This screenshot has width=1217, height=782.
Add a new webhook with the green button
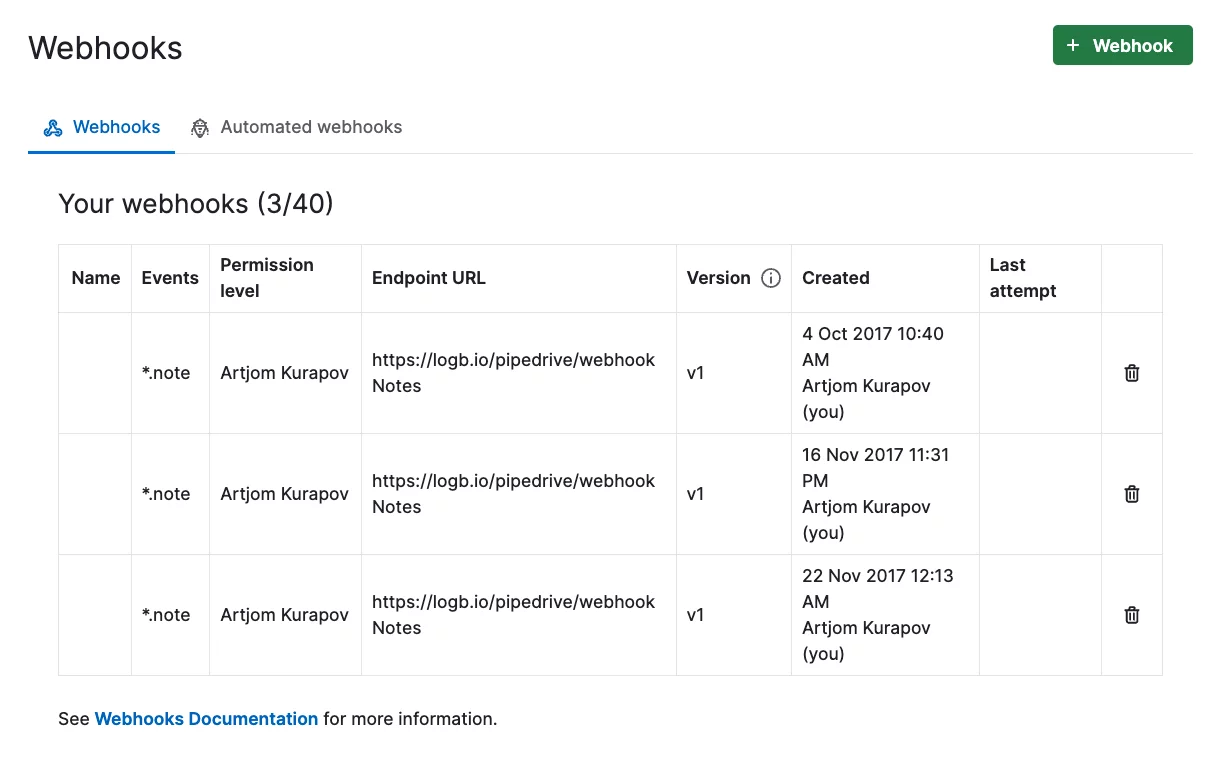point(1122,45)
